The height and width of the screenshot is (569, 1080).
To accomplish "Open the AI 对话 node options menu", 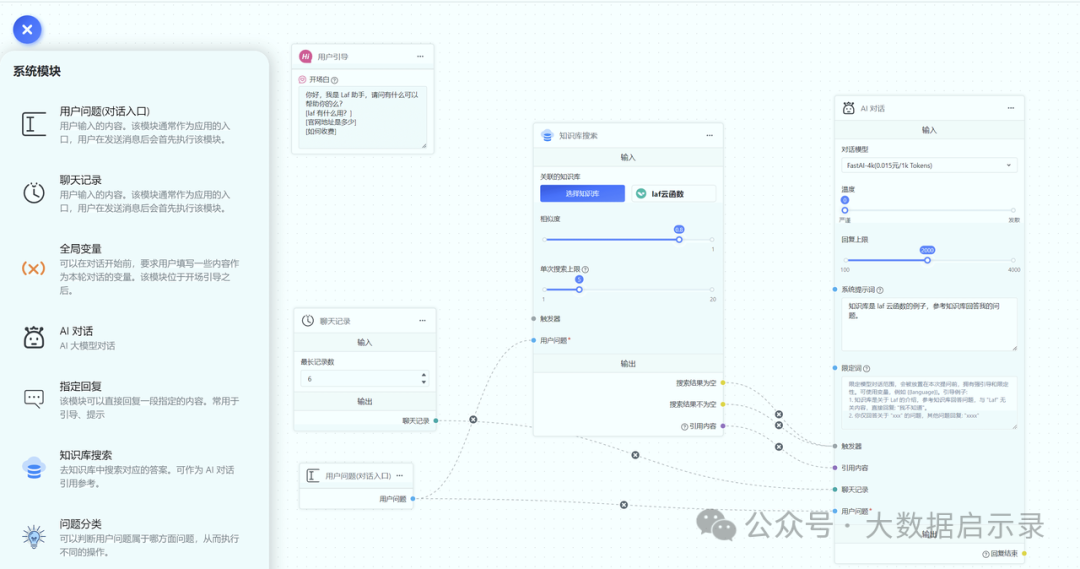I will 1010,108.
